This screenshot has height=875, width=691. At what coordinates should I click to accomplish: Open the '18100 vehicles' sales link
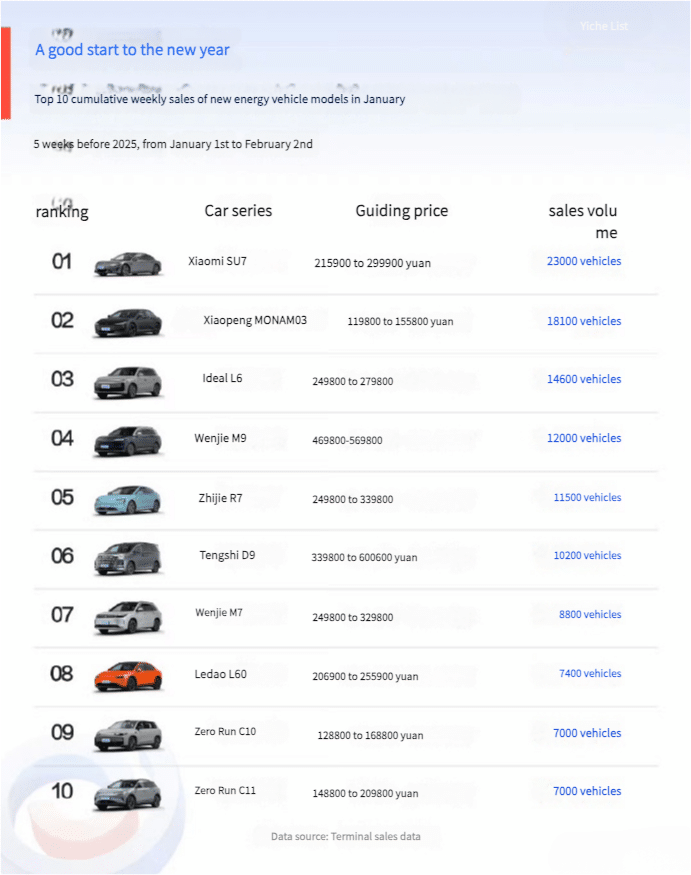point(584,321)
